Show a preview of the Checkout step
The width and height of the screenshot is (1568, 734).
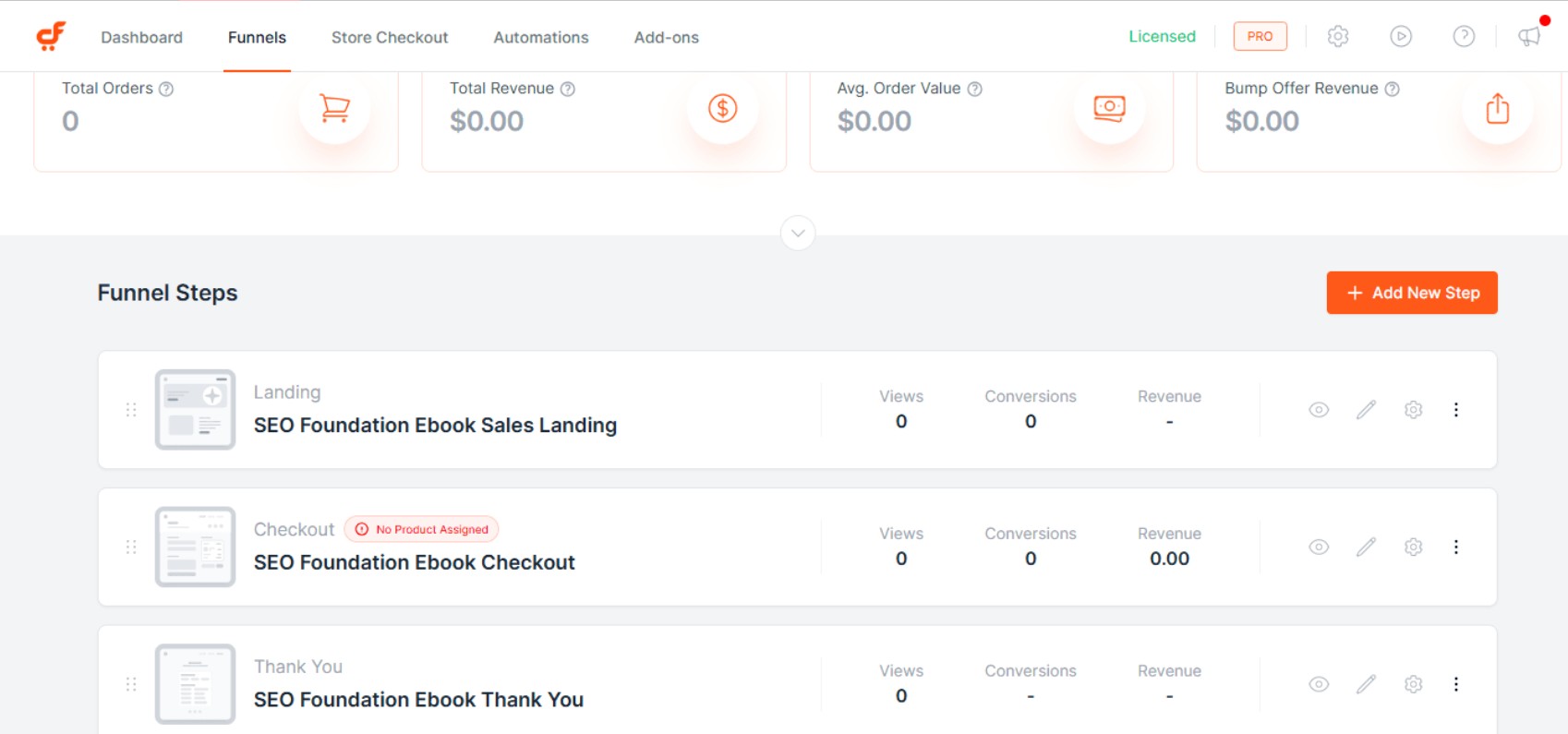click(1318, 546)
